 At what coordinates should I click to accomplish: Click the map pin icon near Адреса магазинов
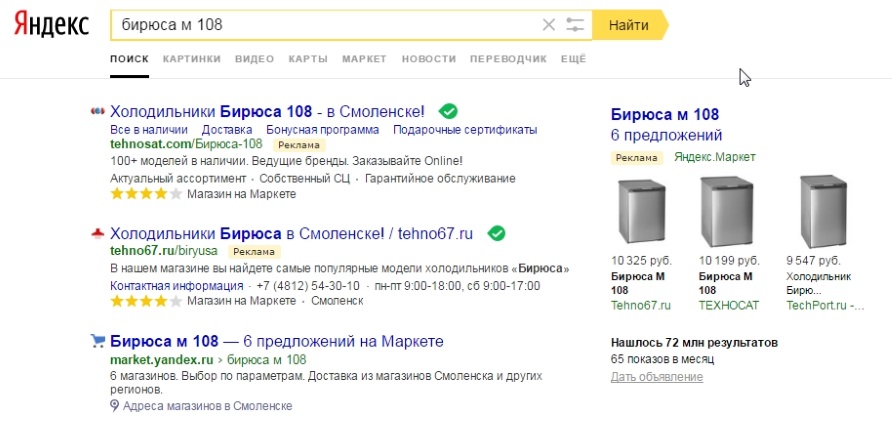coord(114,406)
